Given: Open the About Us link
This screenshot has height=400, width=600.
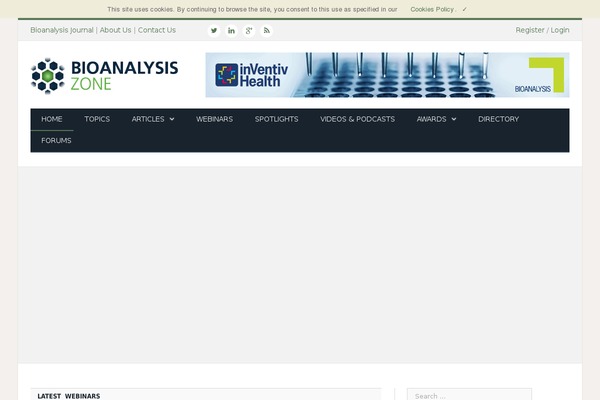Looking at the screenshot, I should click(116, 30).
